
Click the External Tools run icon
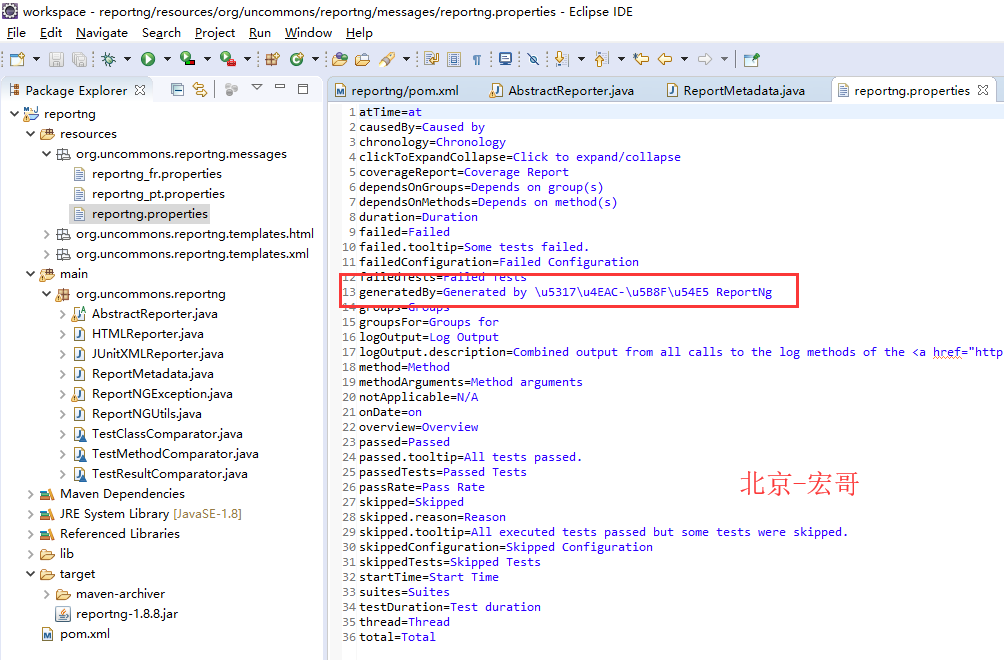228,60
